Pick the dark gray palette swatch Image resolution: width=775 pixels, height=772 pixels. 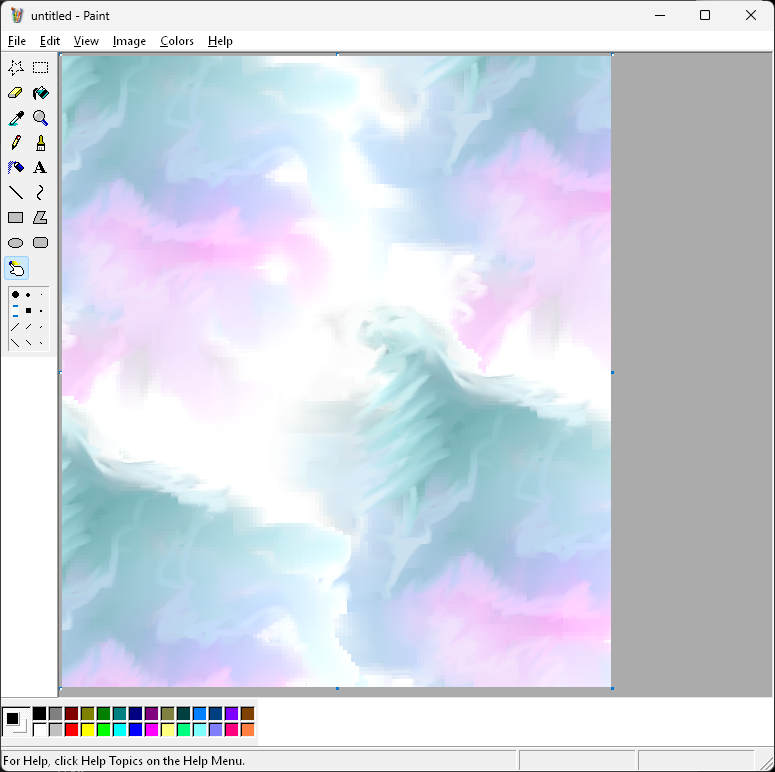click(56, 713)
